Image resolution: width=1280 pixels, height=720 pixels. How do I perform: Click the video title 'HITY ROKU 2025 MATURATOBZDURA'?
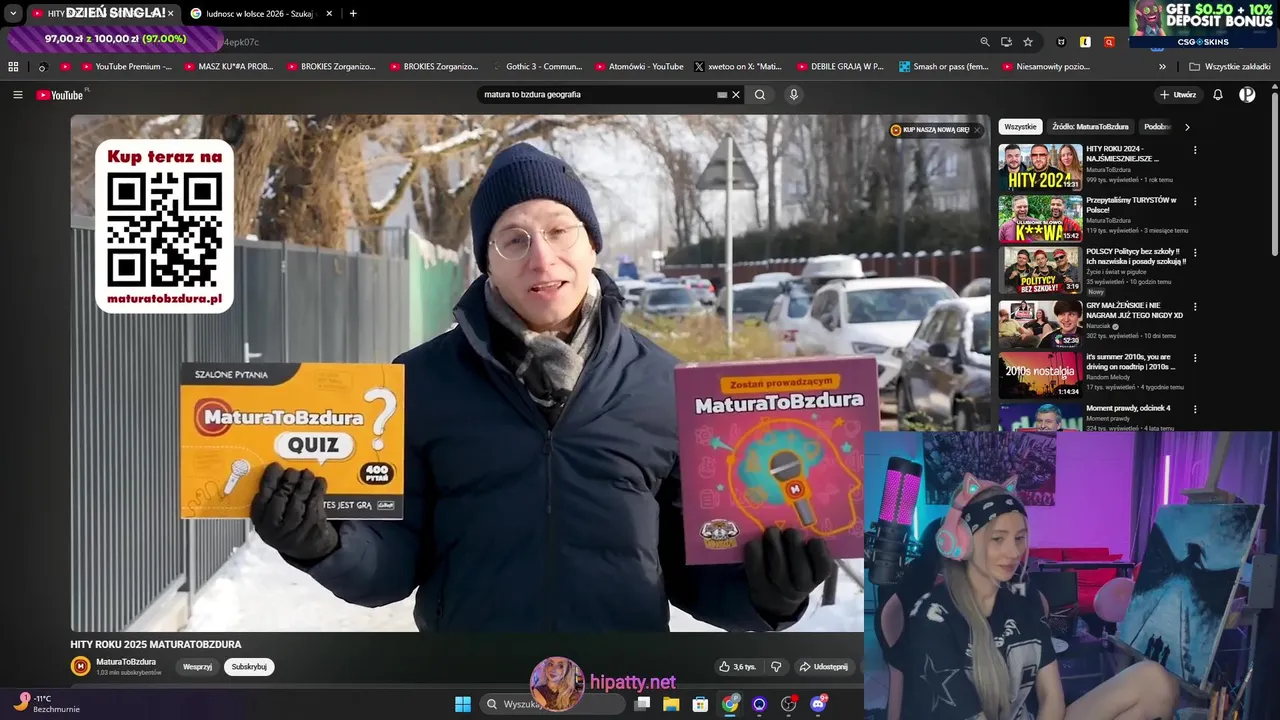coord(156,645)
